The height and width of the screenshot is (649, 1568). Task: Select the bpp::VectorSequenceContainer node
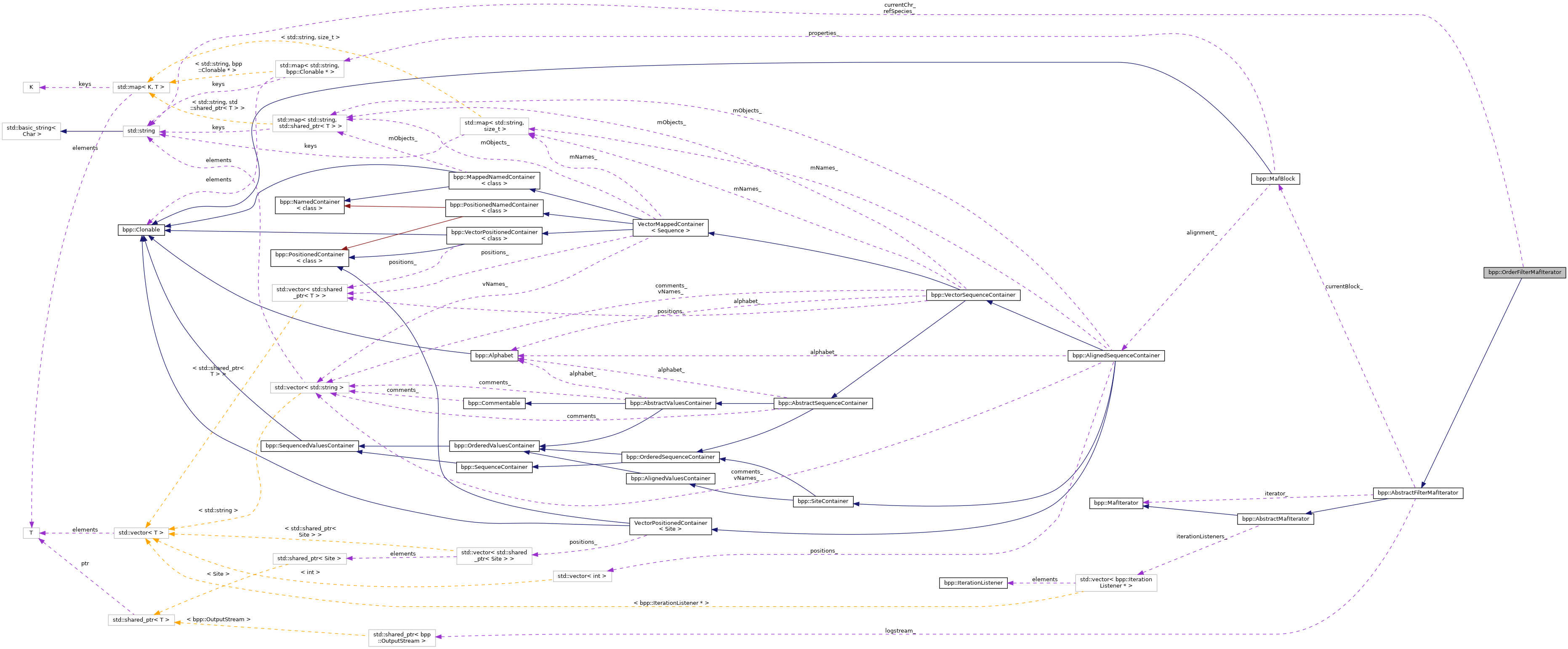(x=973, y=295)
